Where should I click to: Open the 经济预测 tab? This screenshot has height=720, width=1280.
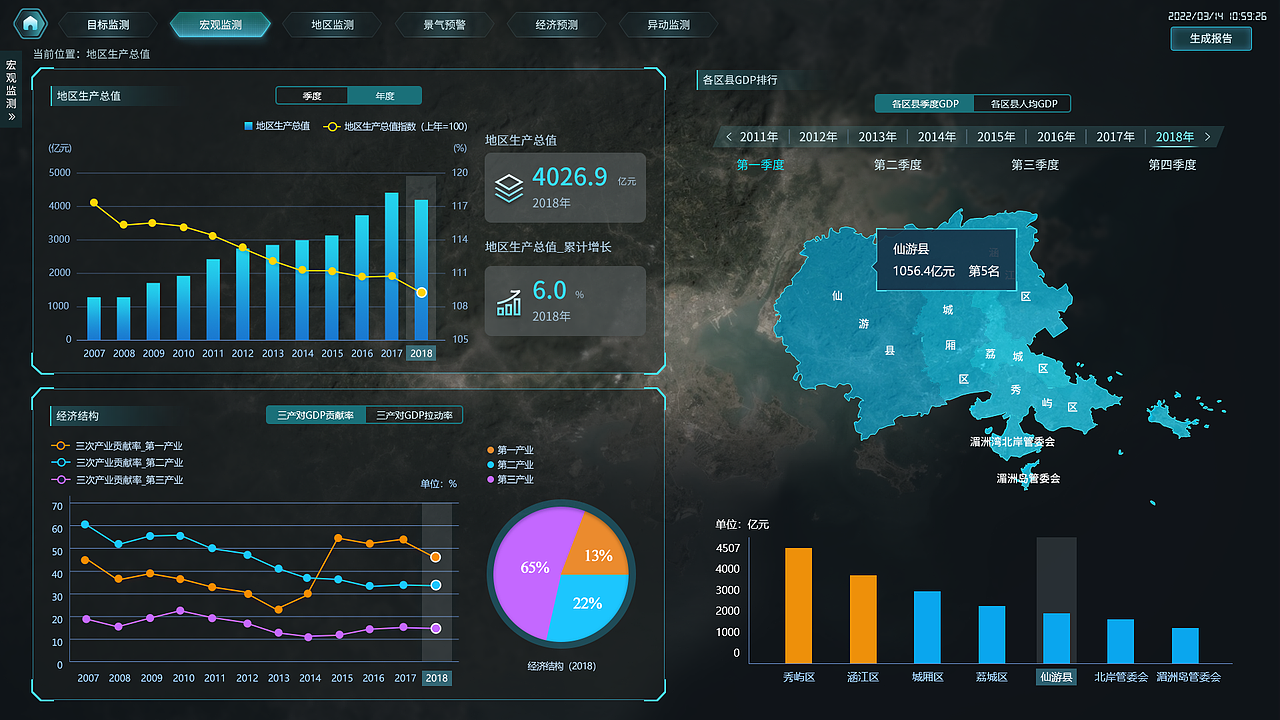(556, 24)
